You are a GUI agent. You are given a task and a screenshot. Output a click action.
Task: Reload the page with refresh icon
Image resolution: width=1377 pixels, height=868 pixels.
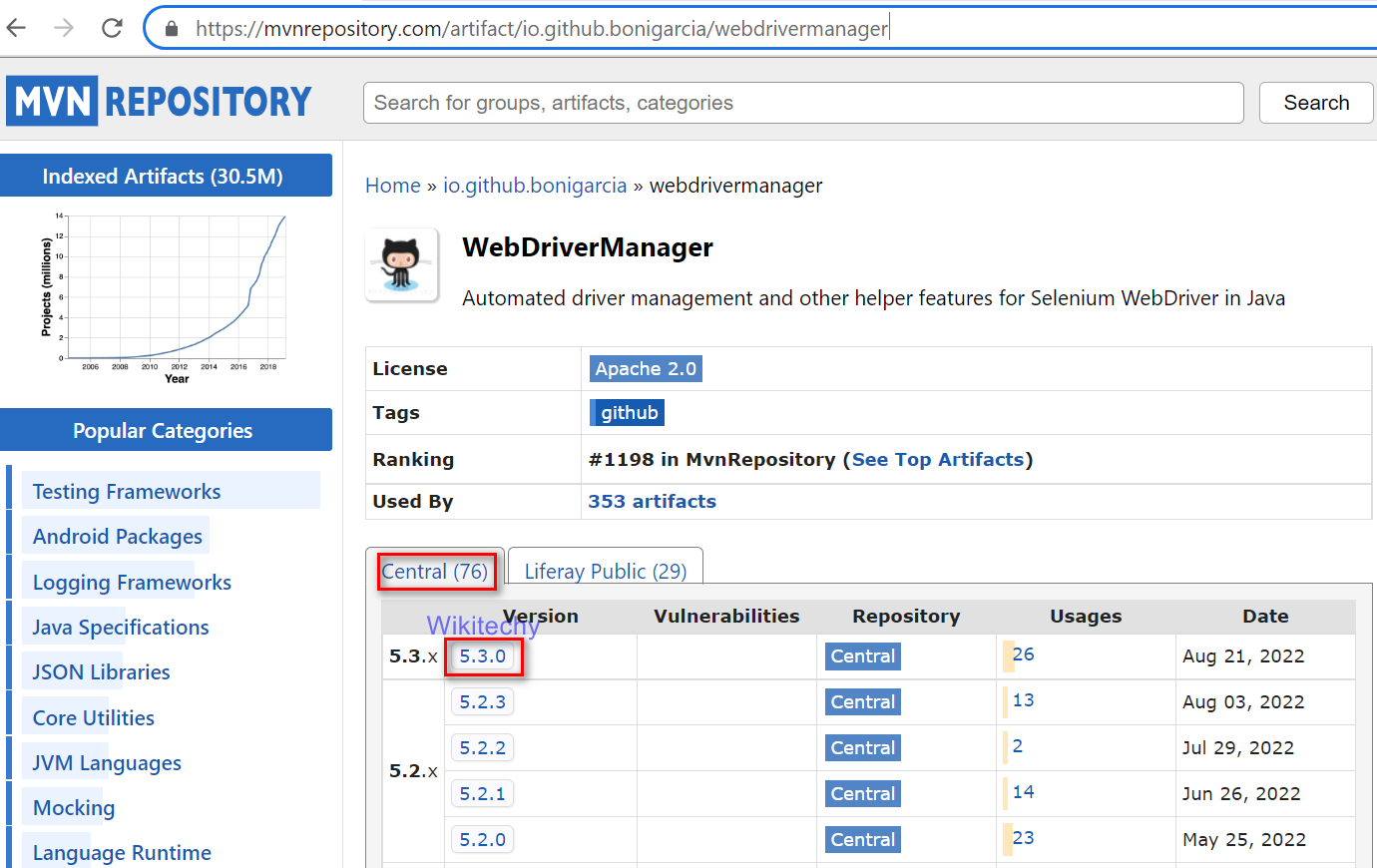point(112,28)
